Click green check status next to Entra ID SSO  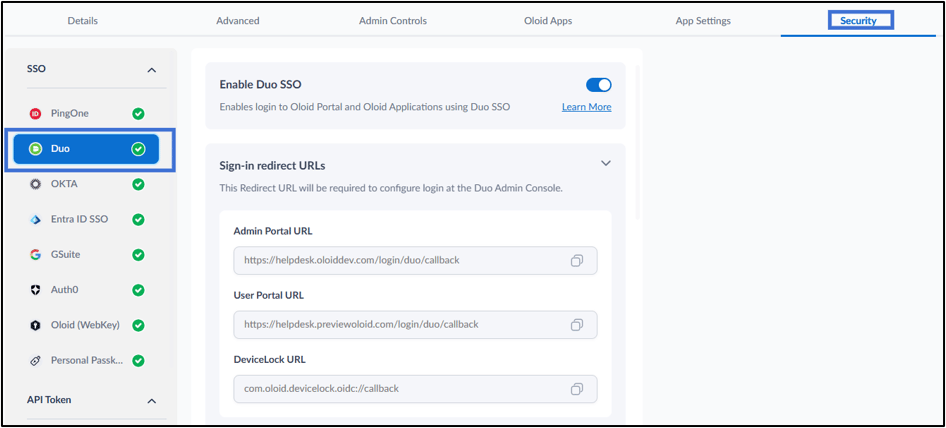click(138, 219)
